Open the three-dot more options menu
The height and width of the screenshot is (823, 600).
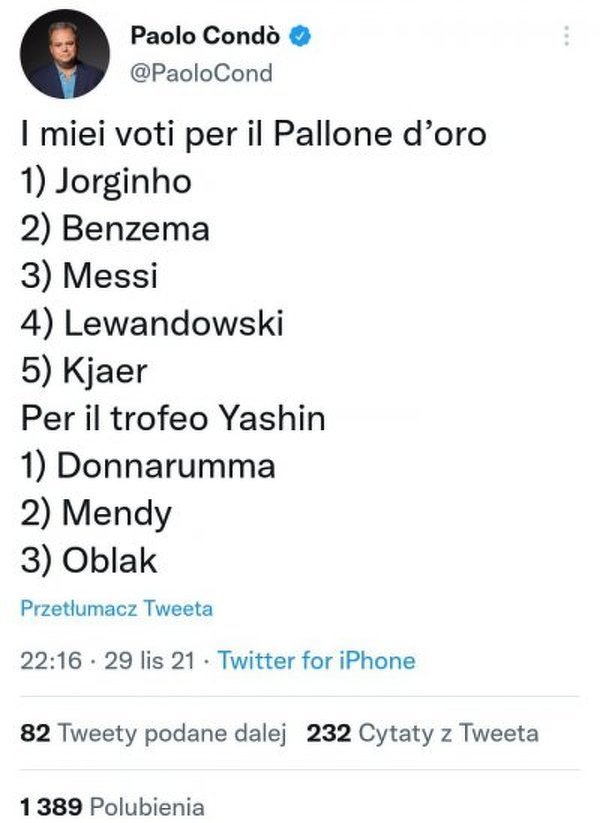tap(568, 37)
